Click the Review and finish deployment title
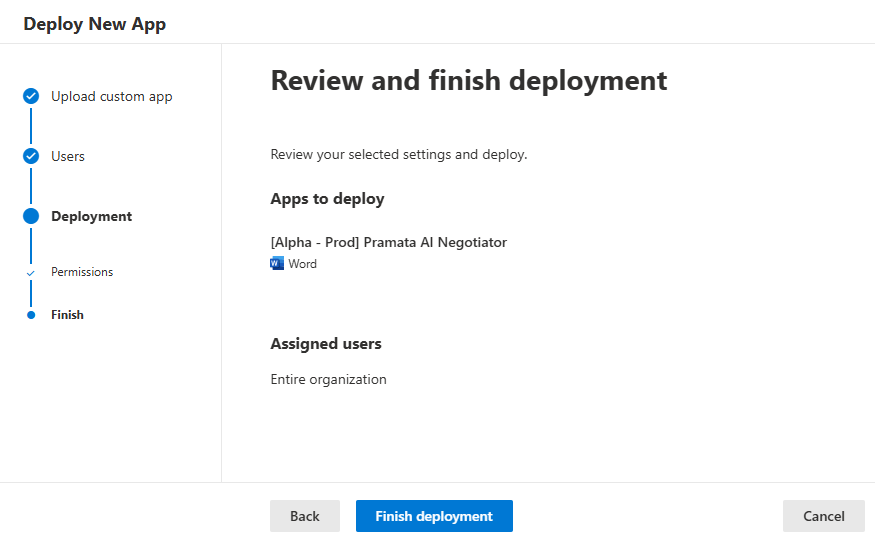The height and width of the screenshot is (543, 875). tap(469, 80)
